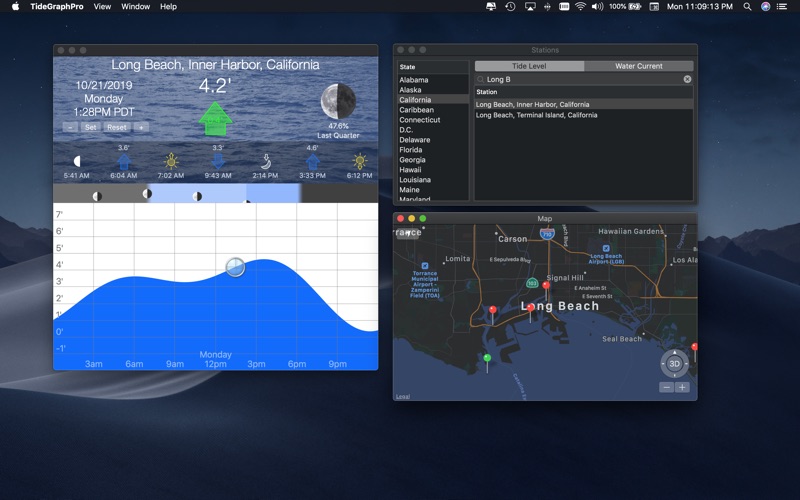Open the Help menu
800x500 pixels.
(x=168, y=7)
